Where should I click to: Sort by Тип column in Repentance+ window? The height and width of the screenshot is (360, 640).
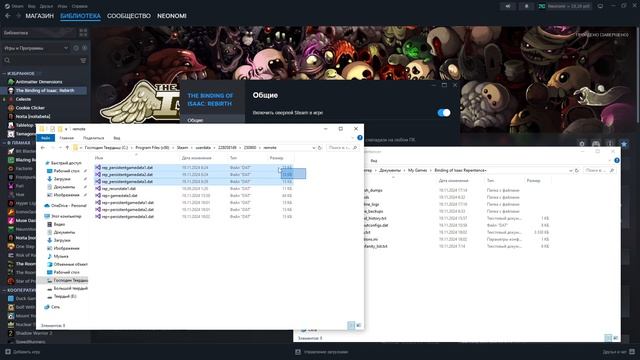490,180
